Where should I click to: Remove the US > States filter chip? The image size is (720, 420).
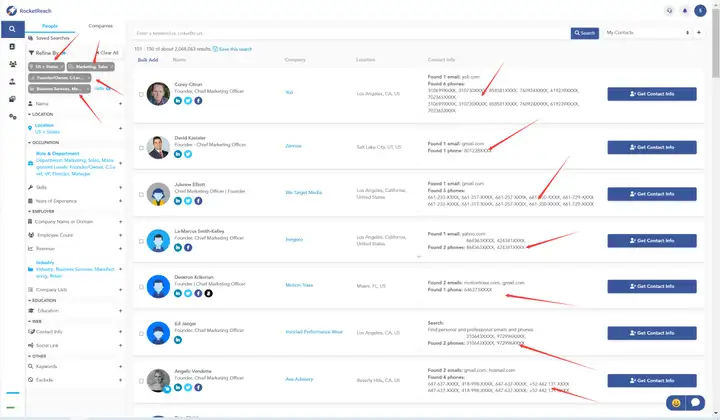point(62,67)
